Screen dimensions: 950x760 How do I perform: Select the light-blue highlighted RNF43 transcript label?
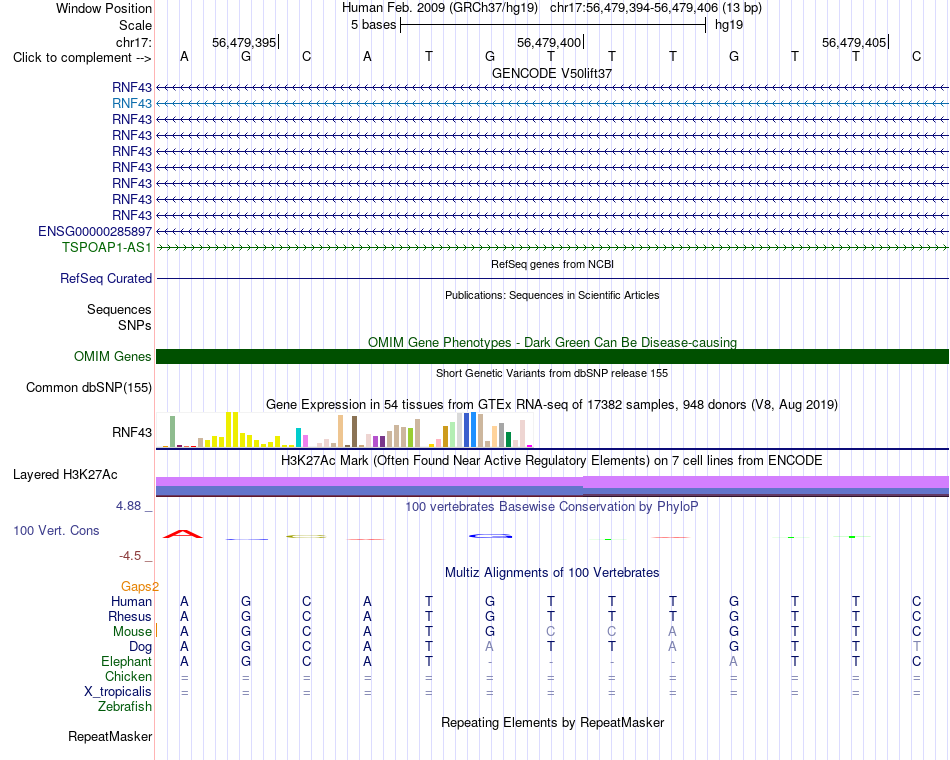coord(131,104)
